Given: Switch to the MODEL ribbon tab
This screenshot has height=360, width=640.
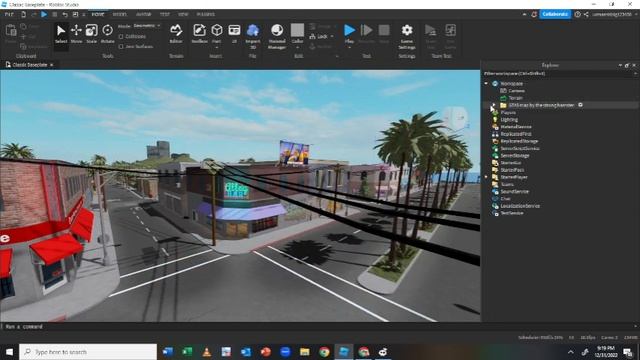Looking at the screenshot, I should (x=120, y=14).
